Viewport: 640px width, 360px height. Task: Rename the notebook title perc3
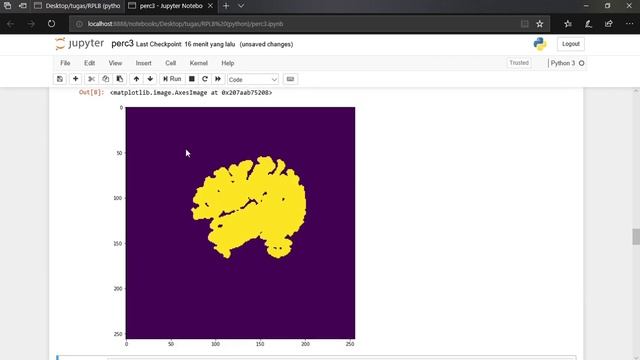tap(122, 44)
